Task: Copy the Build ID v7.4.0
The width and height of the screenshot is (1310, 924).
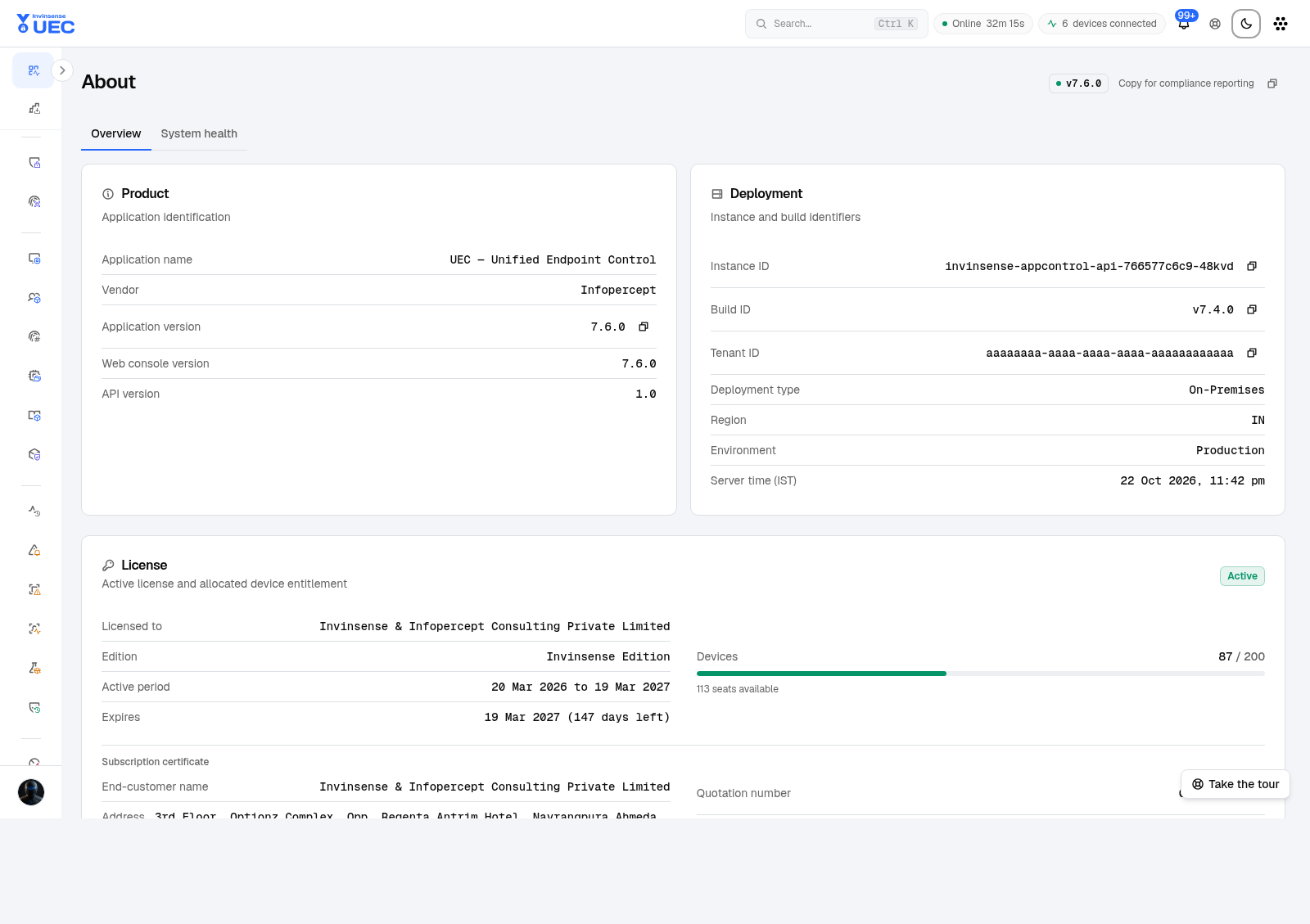Action: click(1252, 309)
